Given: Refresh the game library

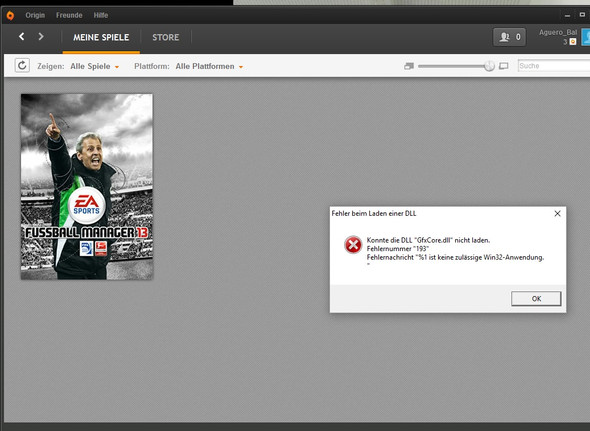Looking at the screenshot, I should [x=22, y=65].
